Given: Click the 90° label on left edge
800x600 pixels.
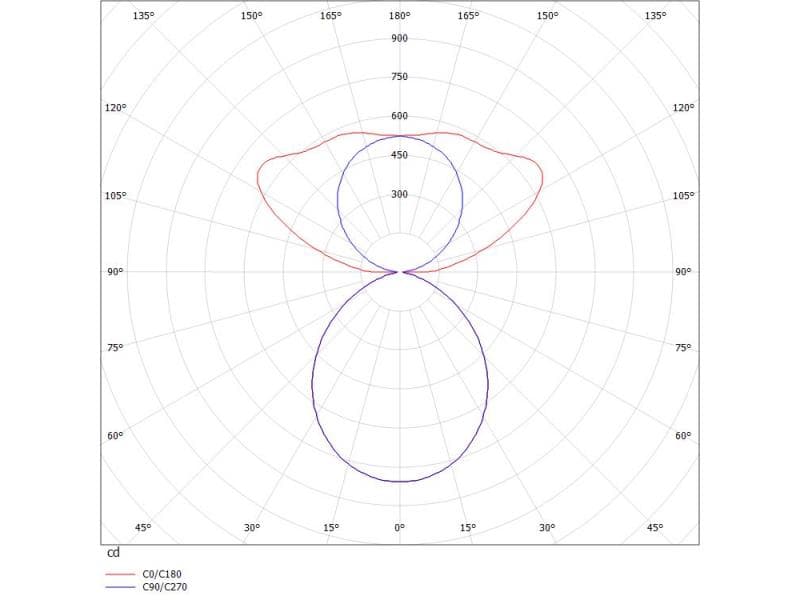Looking at the screenshot, I should click(x=114, y=272).
